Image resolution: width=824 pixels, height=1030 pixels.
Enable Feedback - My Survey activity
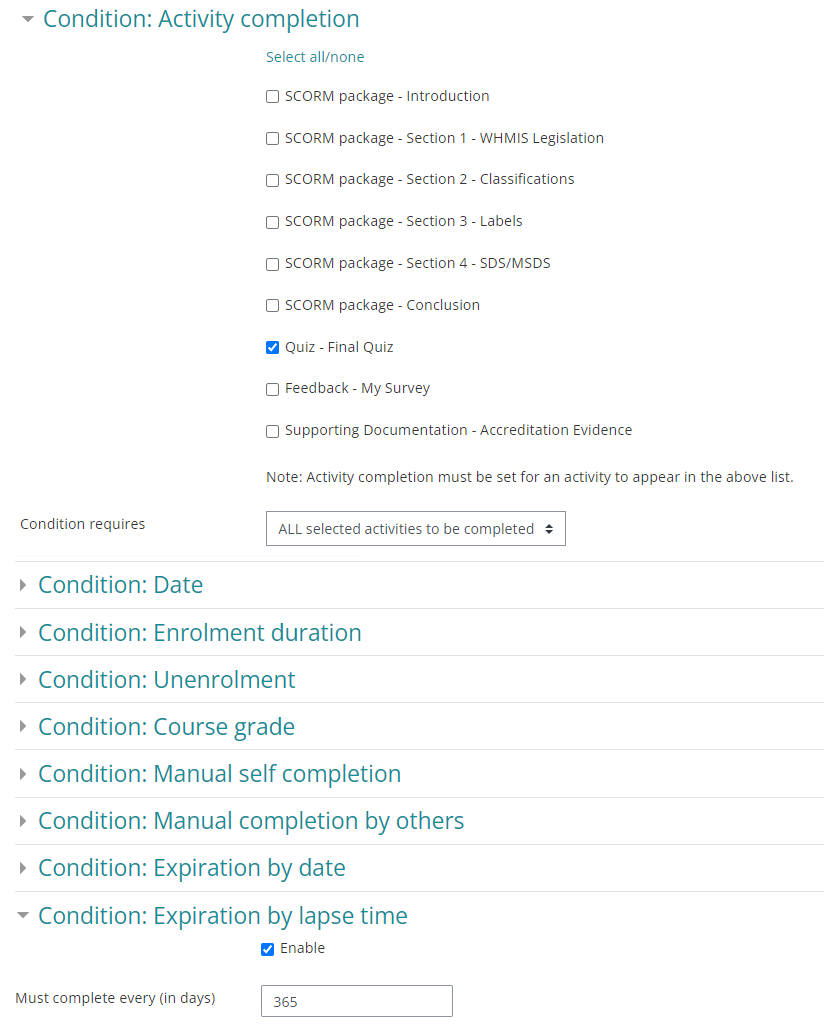(272, 389)
